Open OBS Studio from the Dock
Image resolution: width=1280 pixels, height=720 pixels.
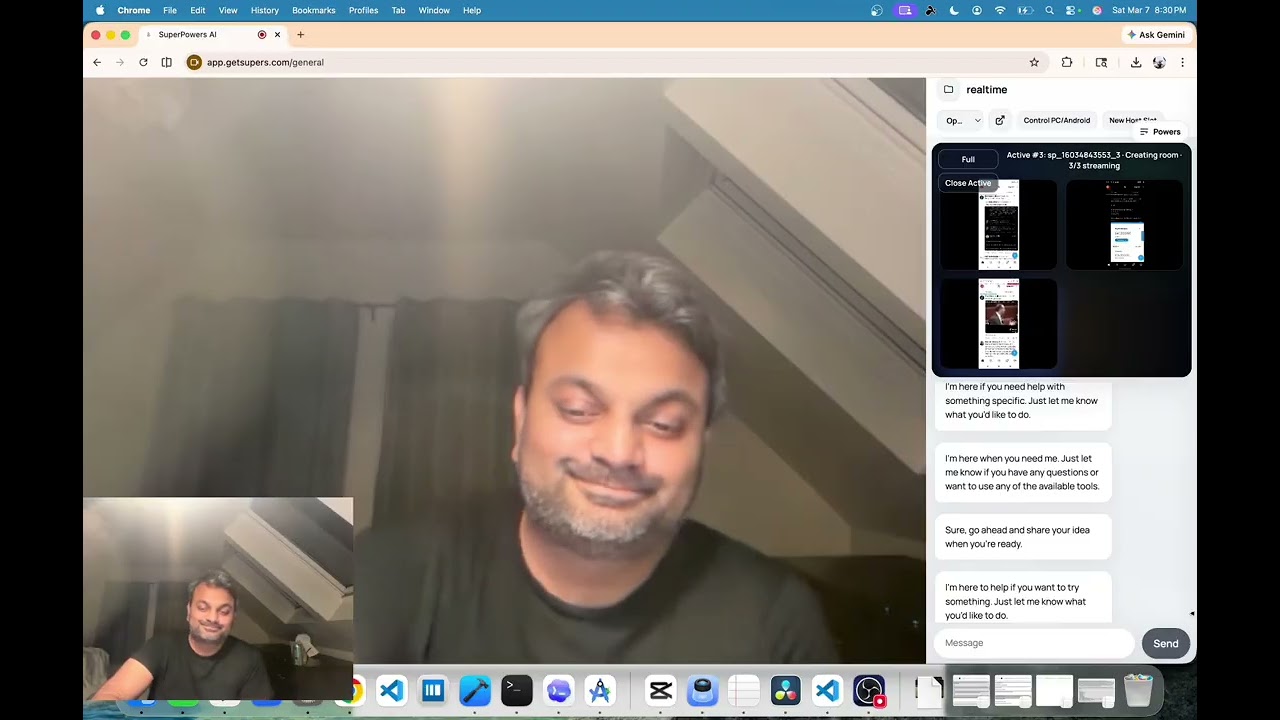[x=869, y=690]
